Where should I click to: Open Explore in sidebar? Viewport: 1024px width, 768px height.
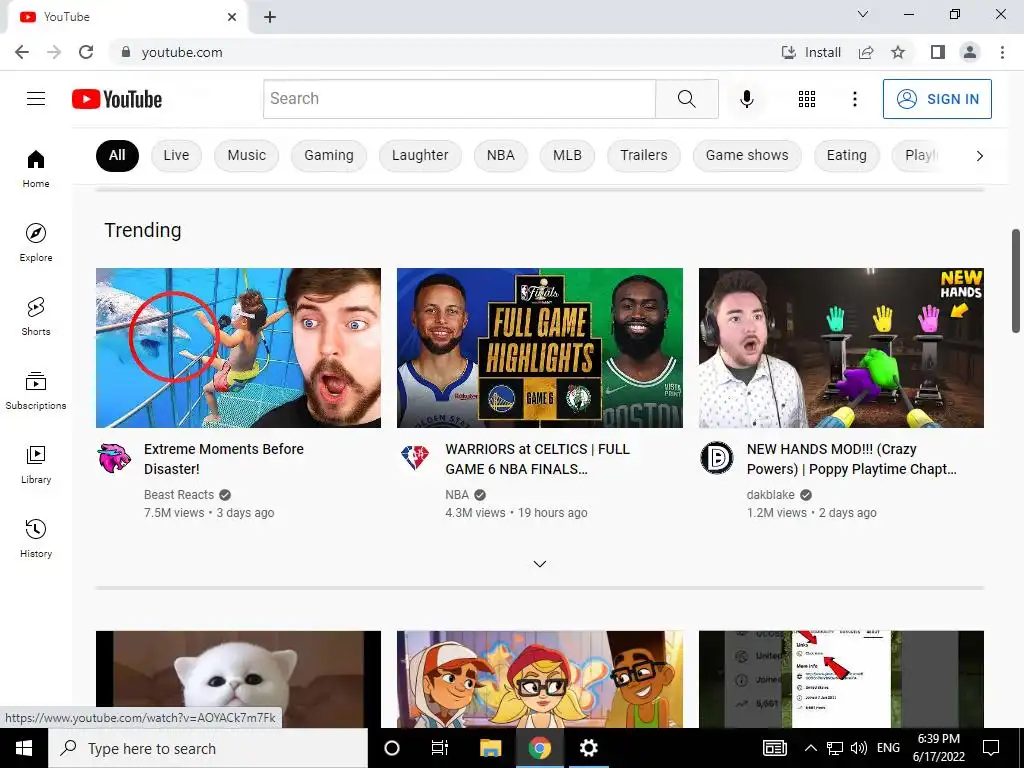[36, 242]
